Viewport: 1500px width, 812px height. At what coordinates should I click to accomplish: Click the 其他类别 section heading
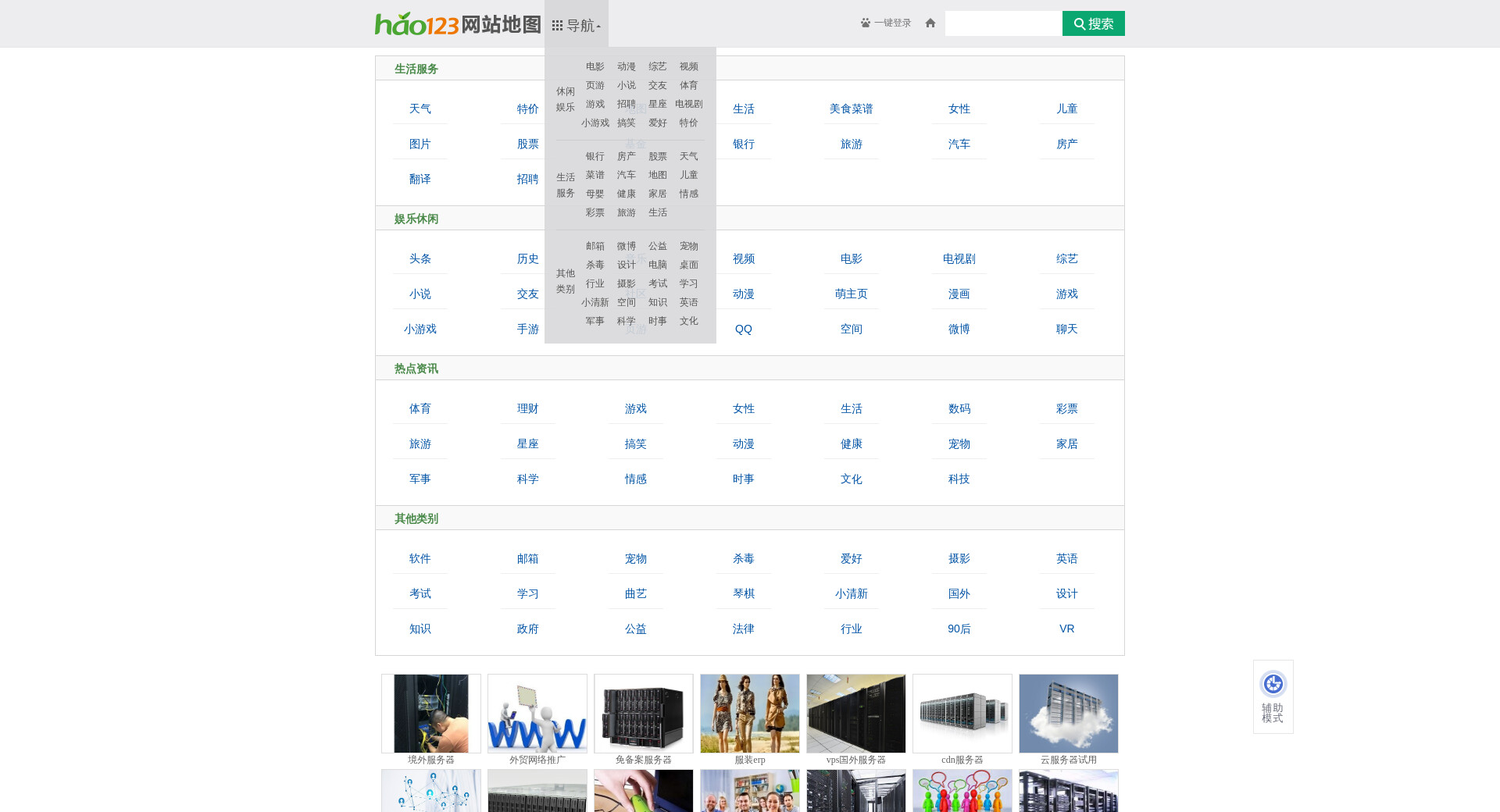click(416, 518)
